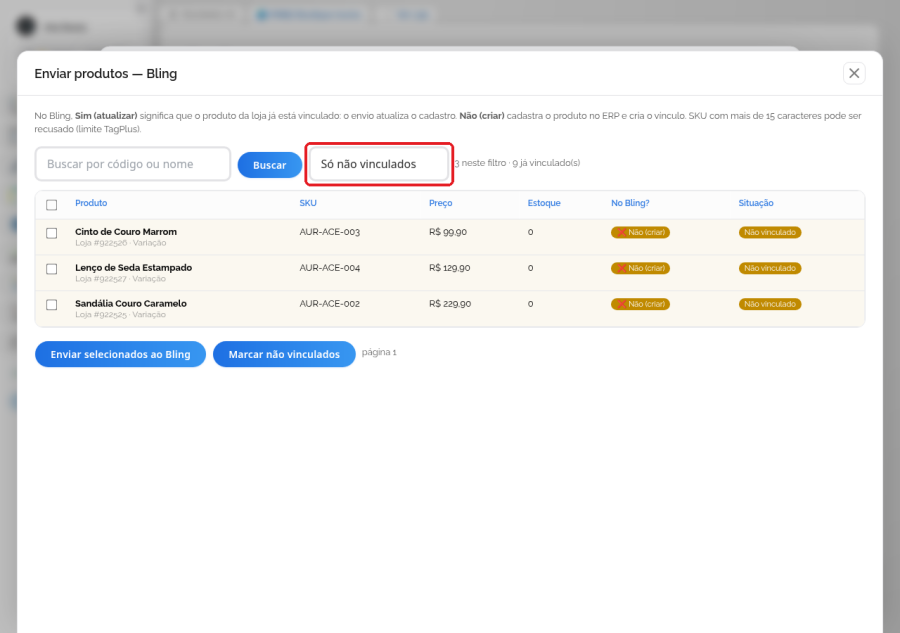This screenshot has width=900, height=633.
Task: Check the Lenço de Seda Estampado row
Action: coord(52,269)
